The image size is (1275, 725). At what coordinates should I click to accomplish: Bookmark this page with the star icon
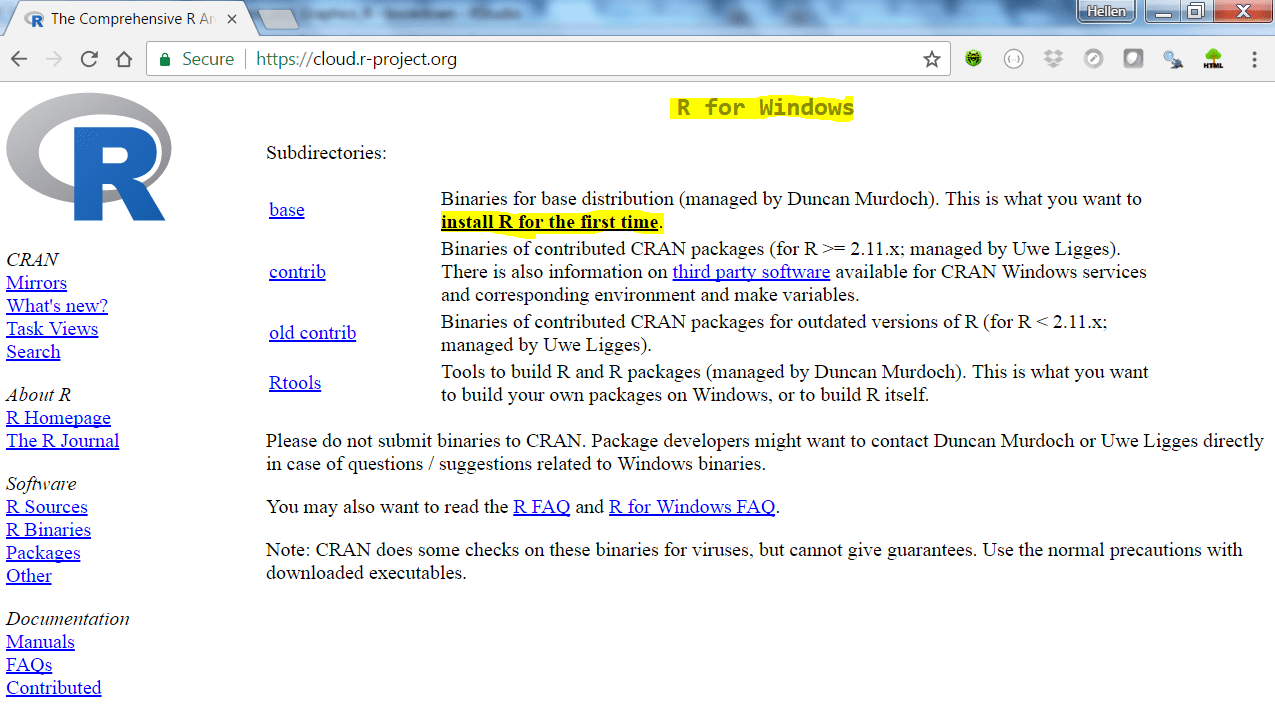tap(932, 59)
